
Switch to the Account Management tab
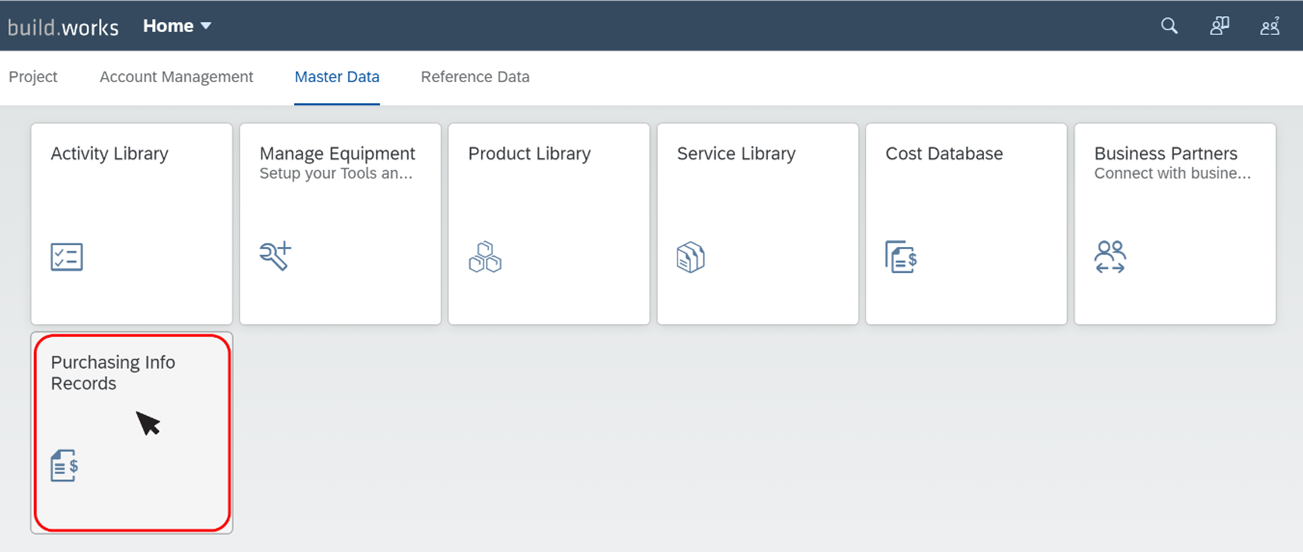(x=177, y=77)
